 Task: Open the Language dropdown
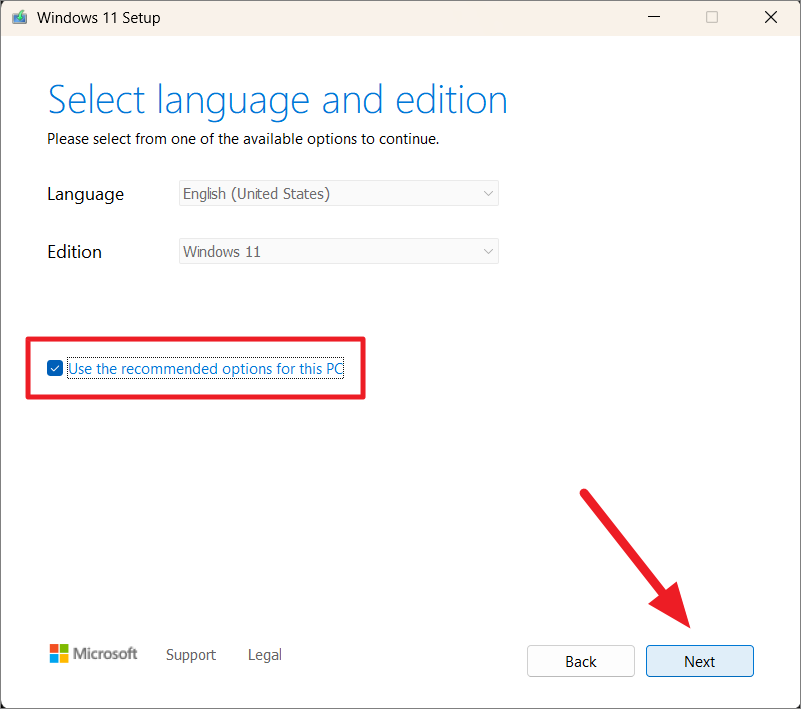coord(339,194)
